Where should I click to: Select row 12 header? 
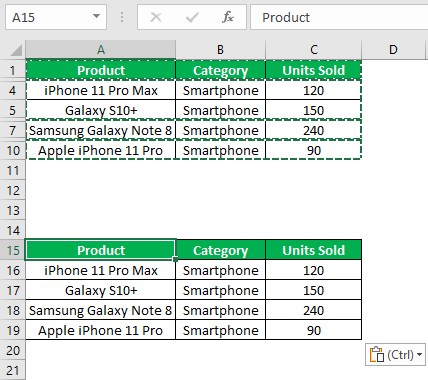[x=13, y=190]
